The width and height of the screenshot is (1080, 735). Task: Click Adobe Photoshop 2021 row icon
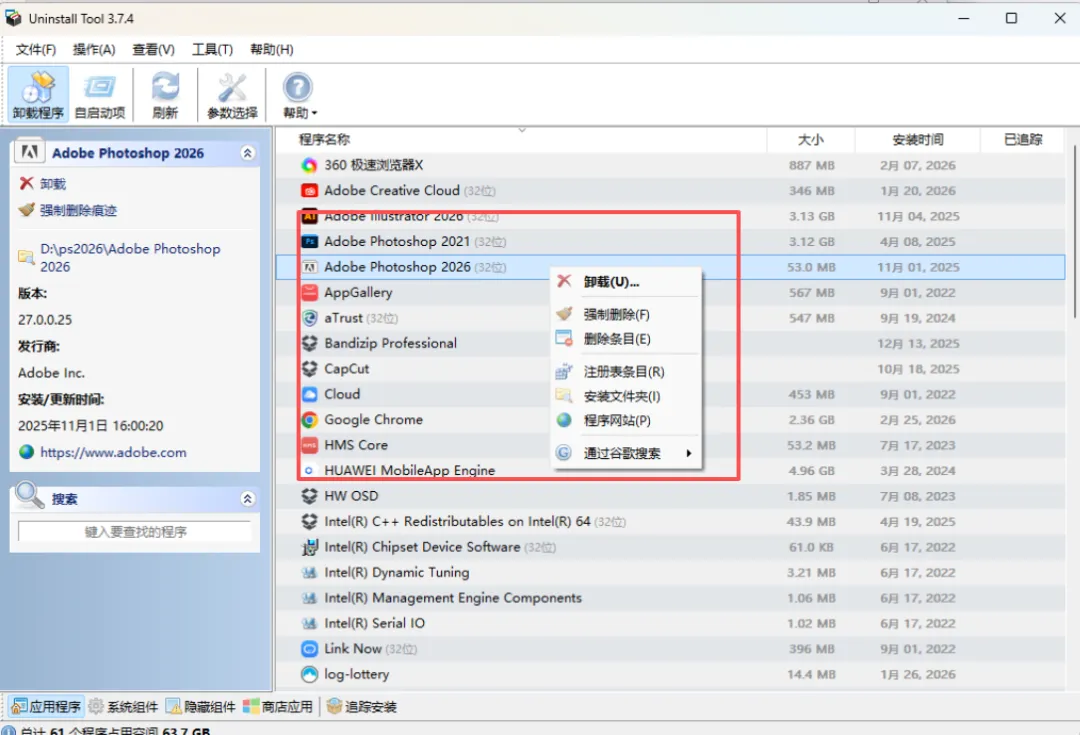click(x=309, y=242)
